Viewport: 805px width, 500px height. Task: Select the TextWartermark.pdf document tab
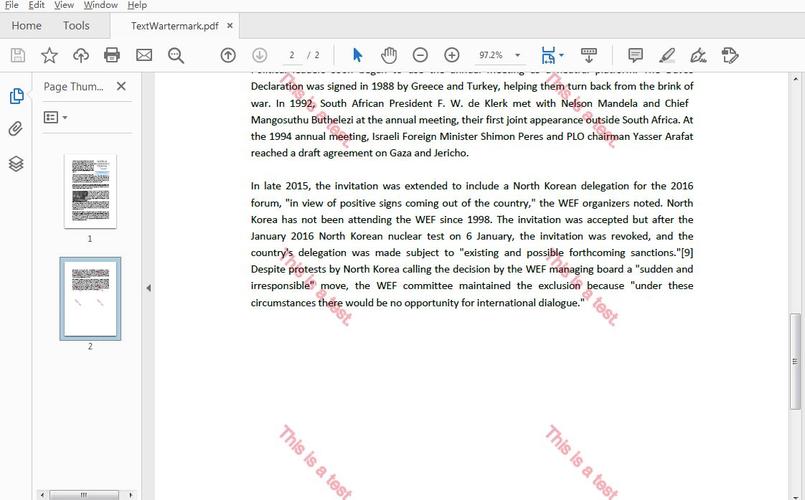coord(175,26)
